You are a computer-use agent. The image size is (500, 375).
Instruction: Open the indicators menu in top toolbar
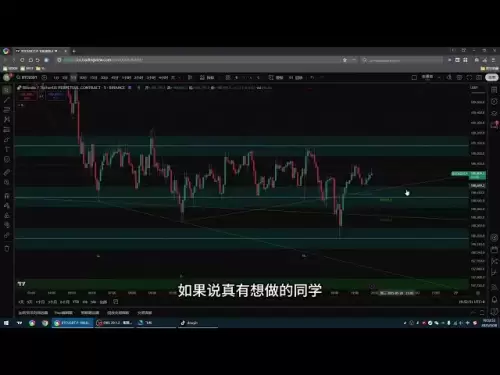click(207, 77)
